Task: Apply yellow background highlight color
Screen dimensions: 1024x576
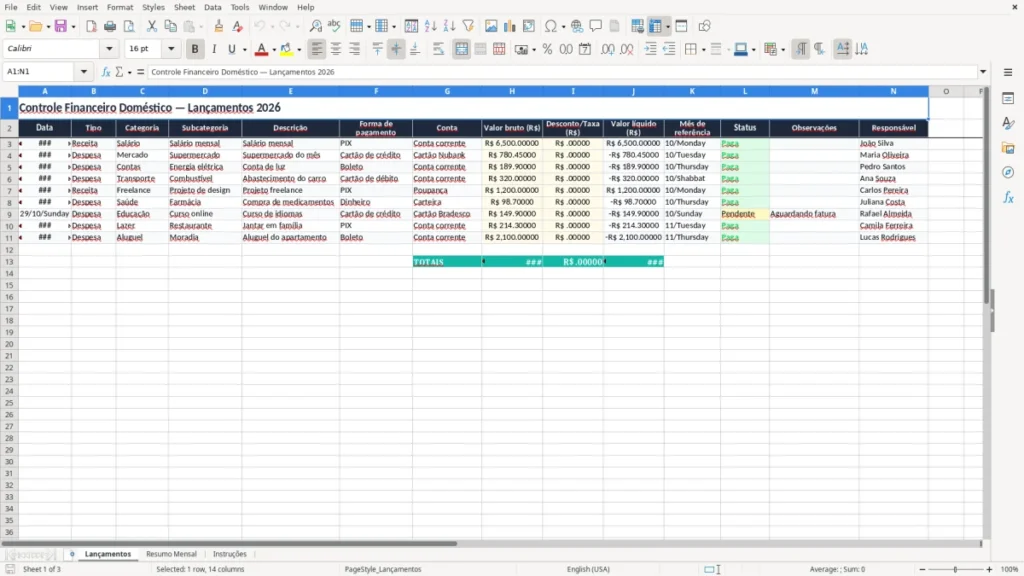Action: [x=287, y=49]
